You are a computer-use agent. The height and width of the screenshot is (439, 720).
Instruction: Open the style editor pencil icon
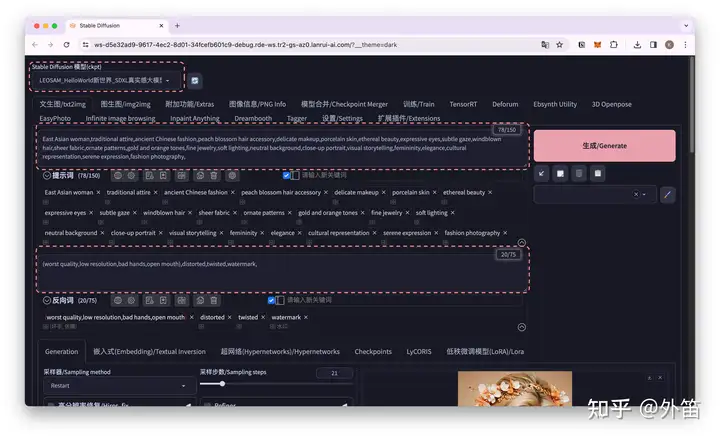pos(667,195)
